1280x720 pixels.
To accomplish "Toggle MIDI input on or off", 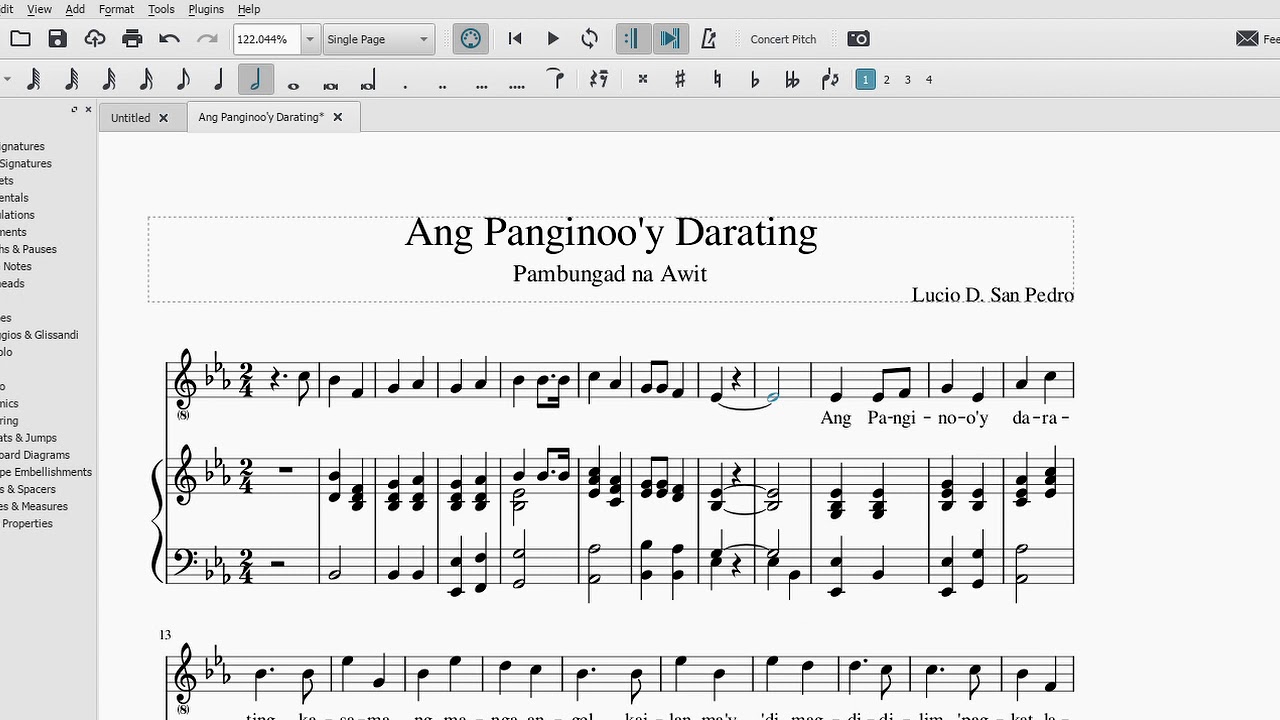I will click(470, 39).
